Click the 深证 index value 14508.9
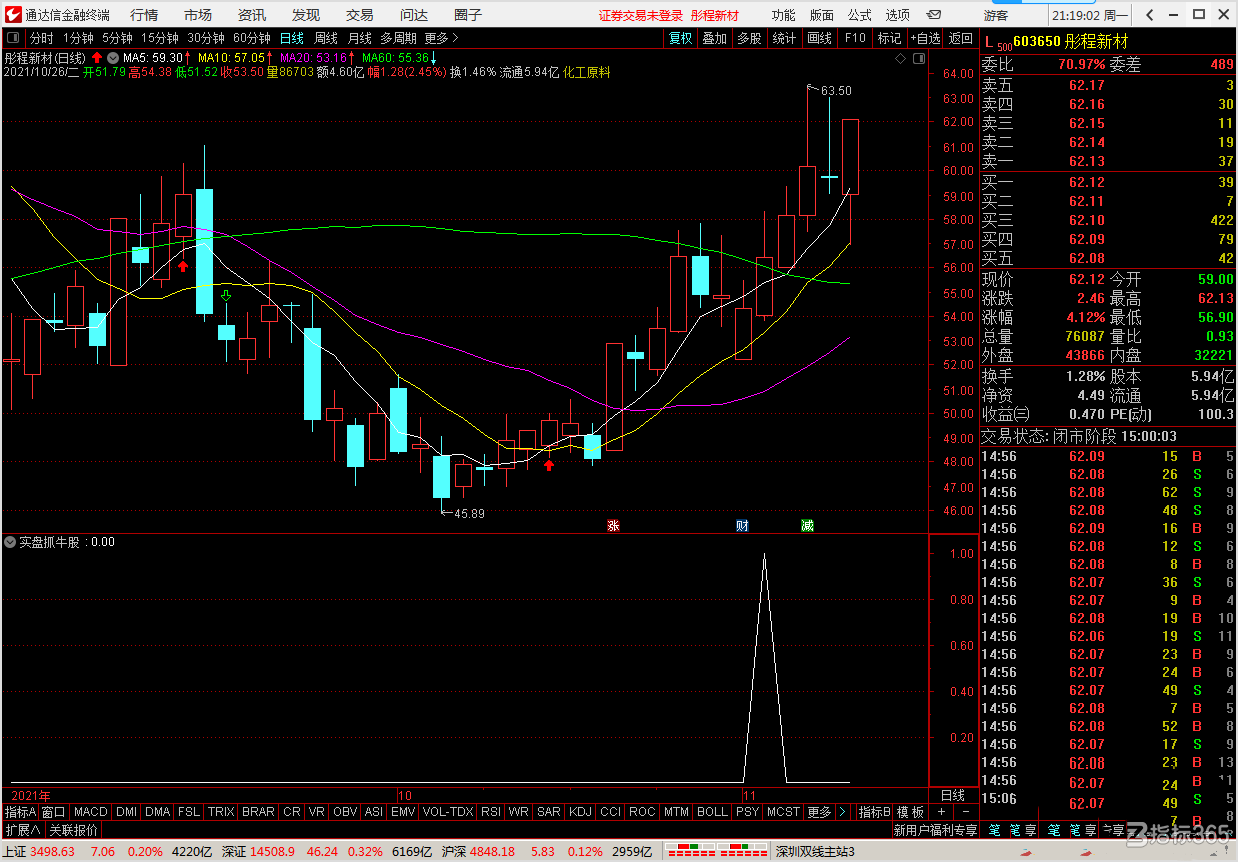 point(272,852)
